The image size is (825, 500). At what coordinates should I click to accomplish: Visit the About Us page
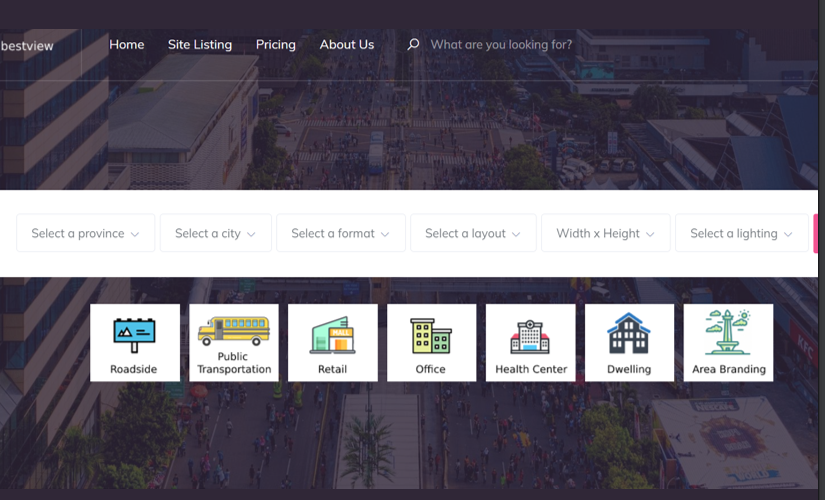(346, 45)
